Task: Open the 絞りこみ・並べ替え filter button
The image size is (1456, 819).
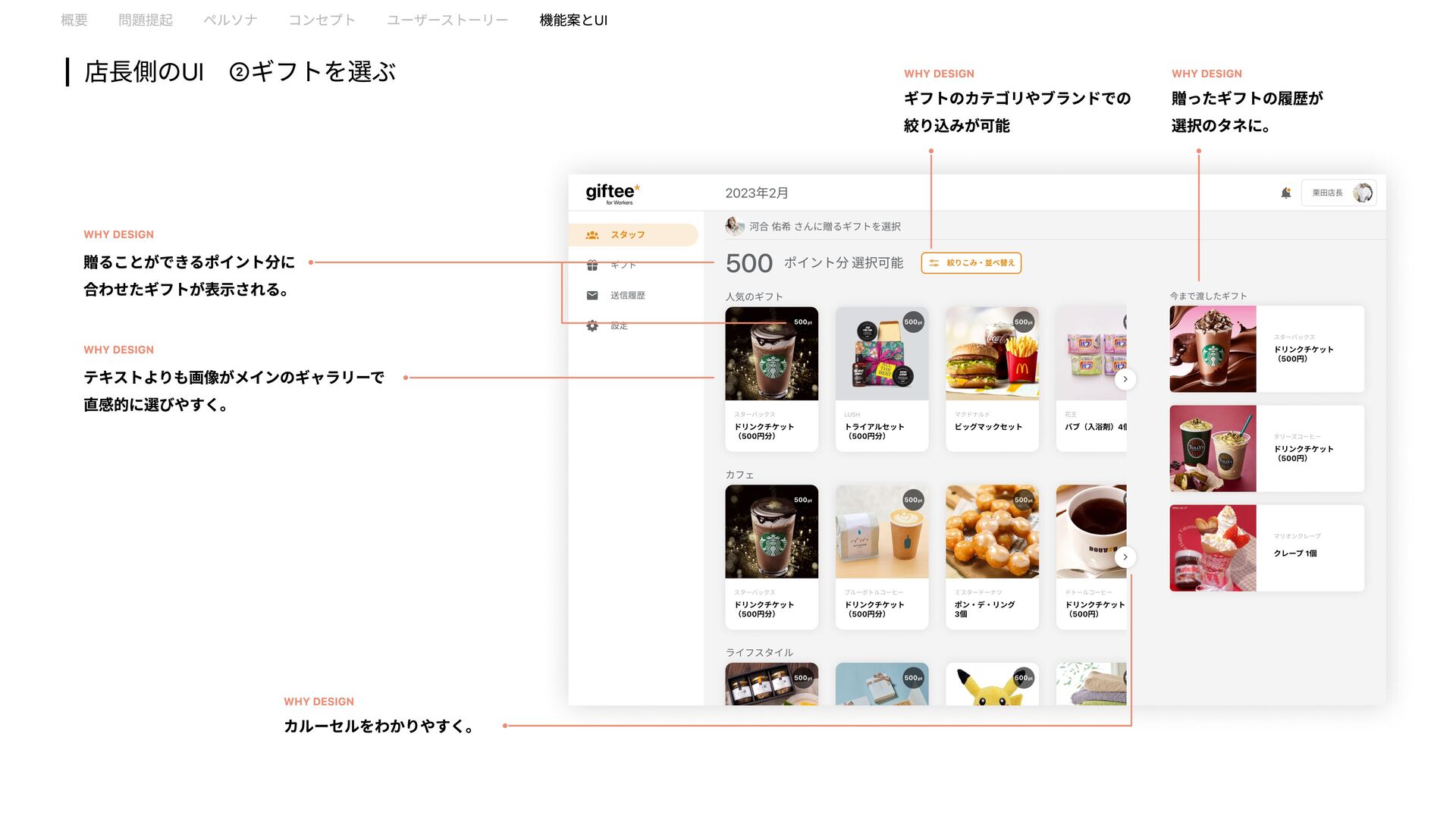Action: coord(971,263)
